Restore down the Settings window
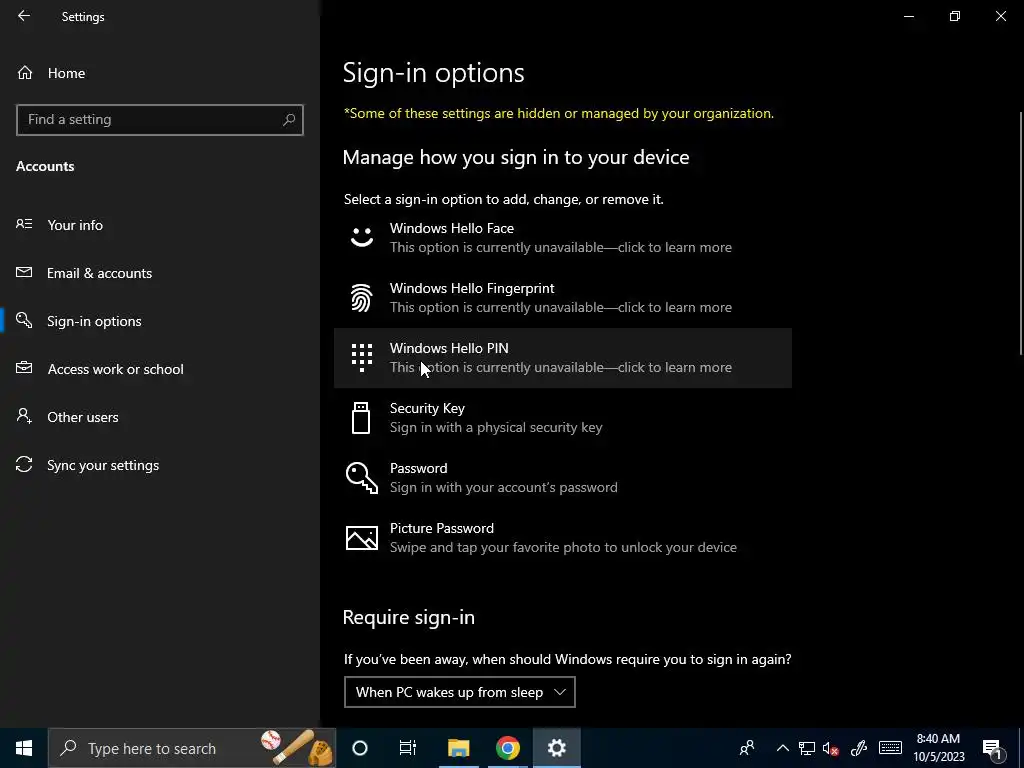This screenshot has height=768, width=1024. click(x=955, y=16)
